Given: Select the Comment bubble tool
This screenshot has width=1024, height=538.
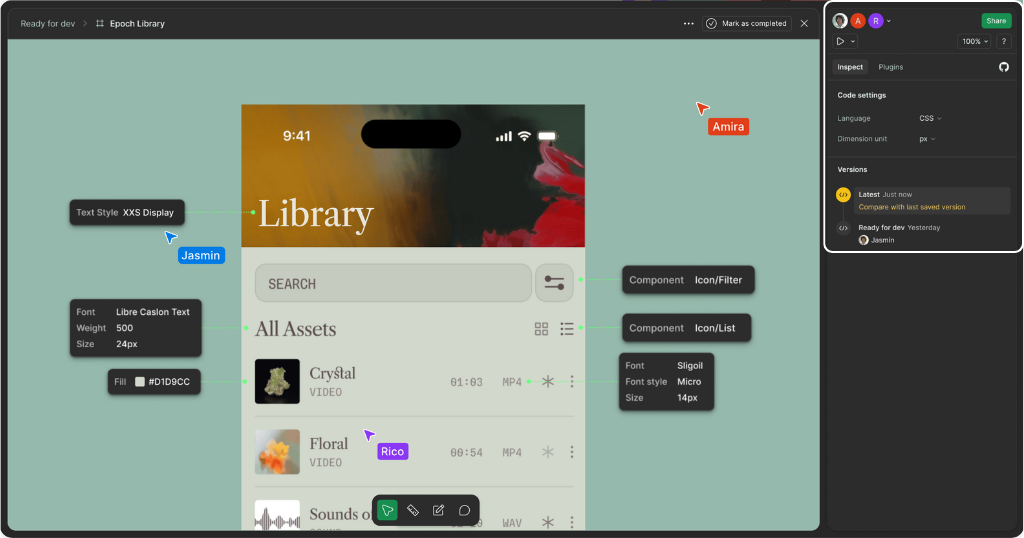Looking at the screenshot, I should point(464,511).
